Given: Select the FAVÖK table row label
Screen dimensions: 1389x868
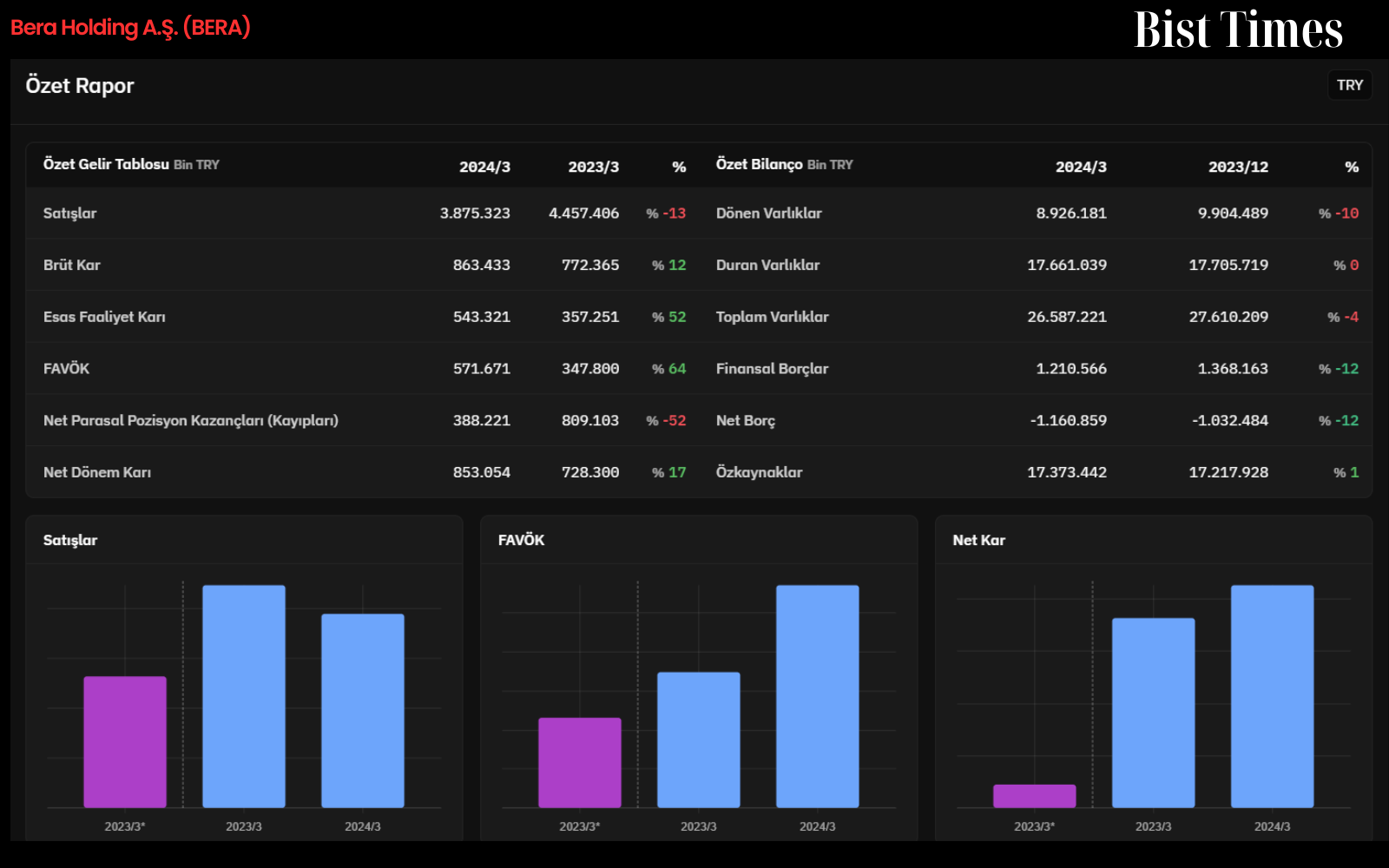Looking at the screenshot, I should click(67, 369).
